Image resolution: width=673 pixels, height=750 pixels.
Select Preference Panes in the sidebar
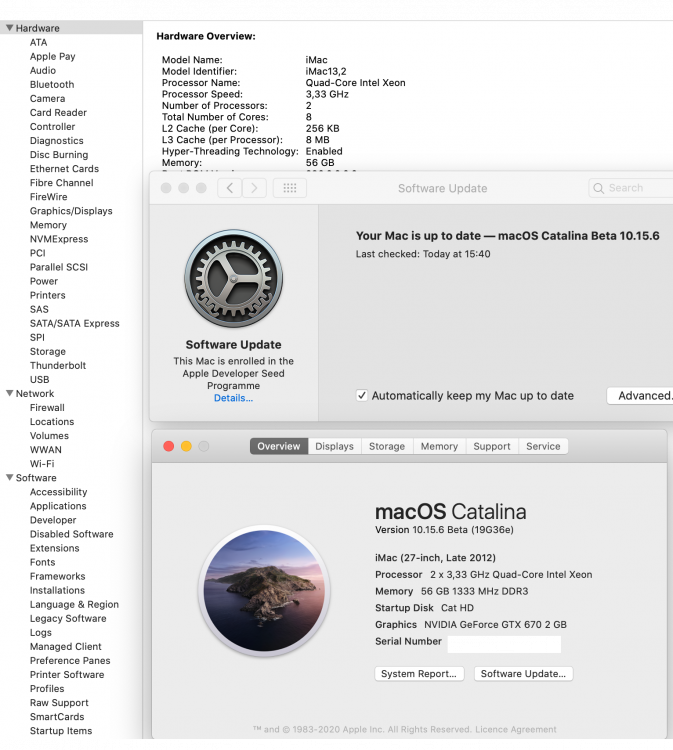pos(70,661)
